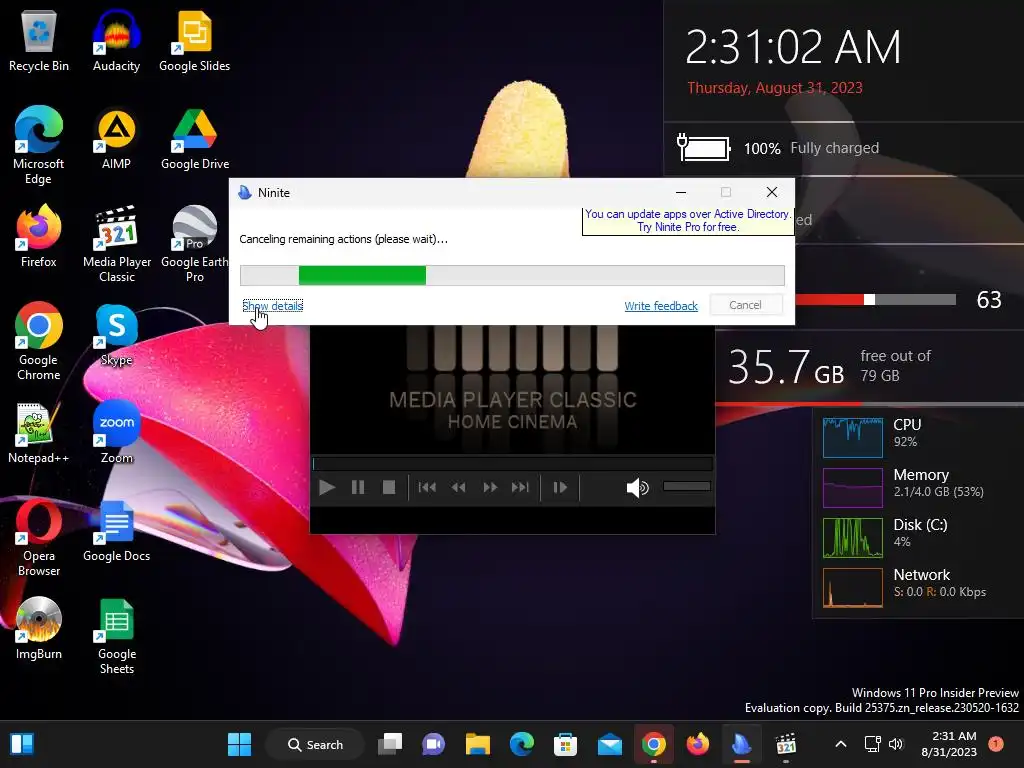1024x768 pixels.
Task: Select the AIMP desktop shortcut
Action: pos(116,138)
